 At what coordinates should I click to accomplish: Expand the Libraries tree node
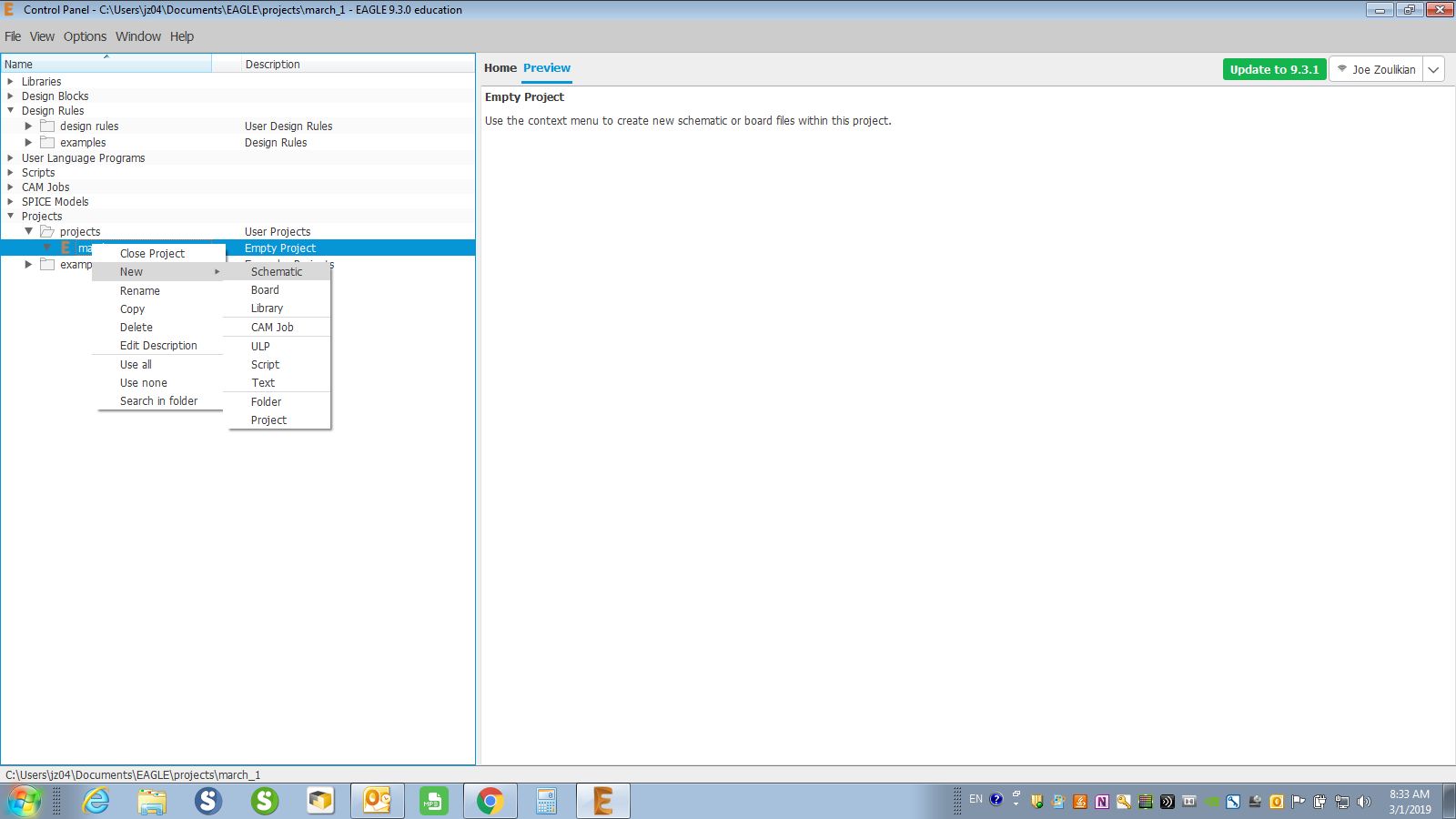pos(11,82)
